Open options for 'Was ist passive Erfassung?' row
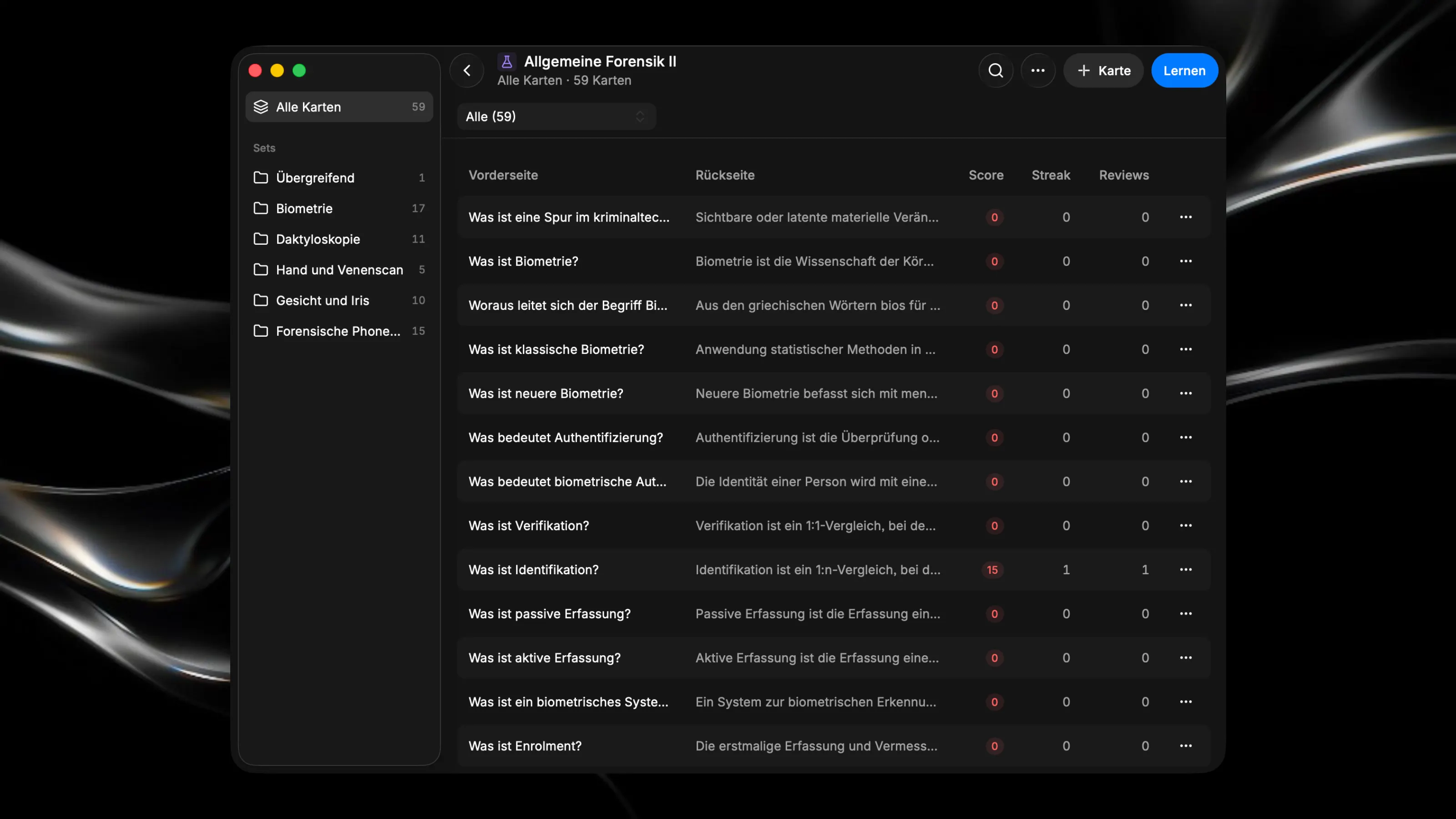The height and width of the screenshot is (819, 1456). (1186, 614)
